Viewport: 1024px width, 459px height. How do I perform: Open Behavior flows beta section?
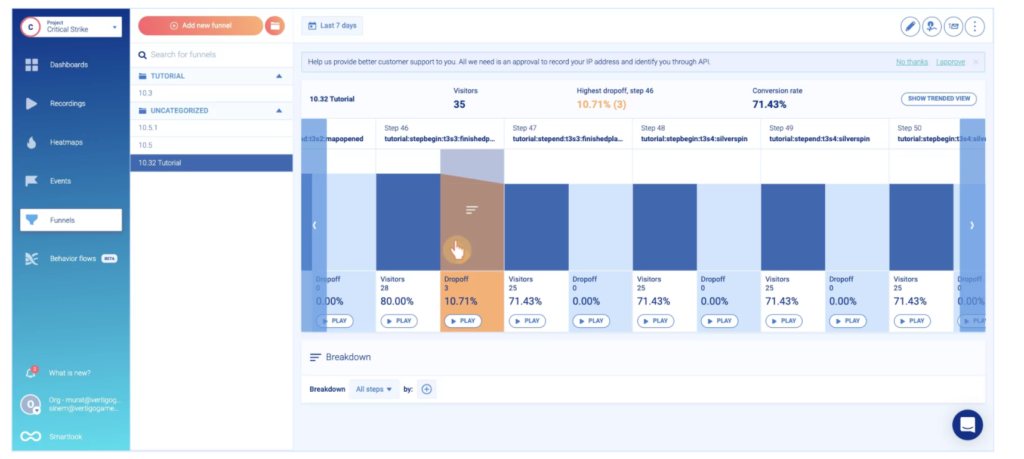71,259
